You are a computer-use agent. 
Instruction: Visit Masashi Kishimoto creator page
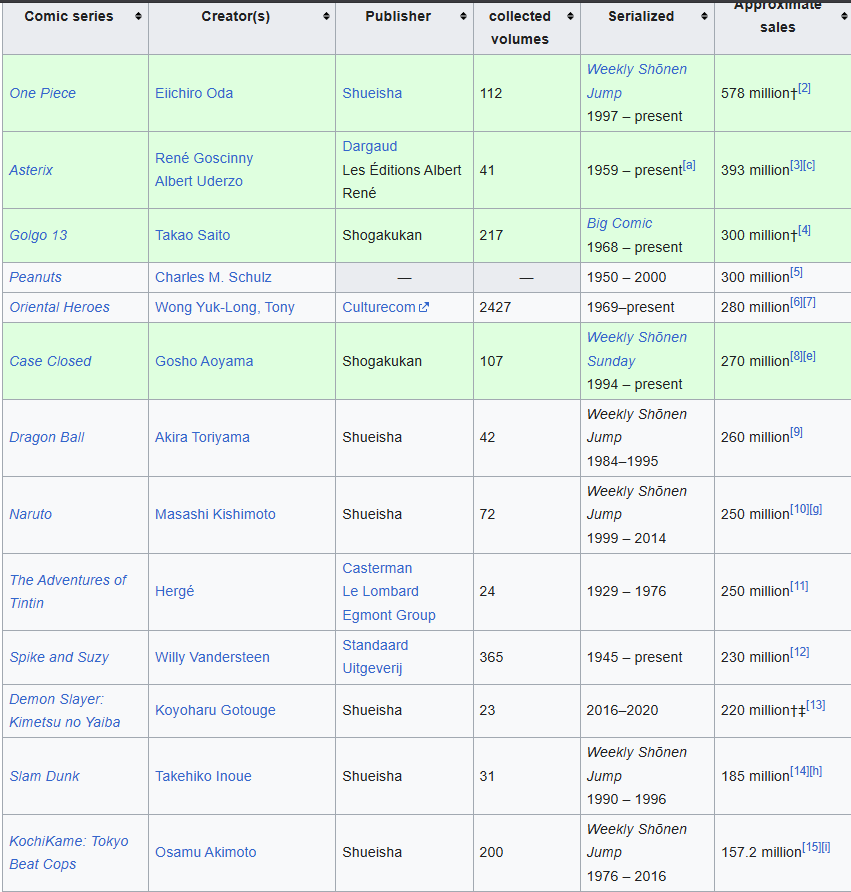pos(216,514)
